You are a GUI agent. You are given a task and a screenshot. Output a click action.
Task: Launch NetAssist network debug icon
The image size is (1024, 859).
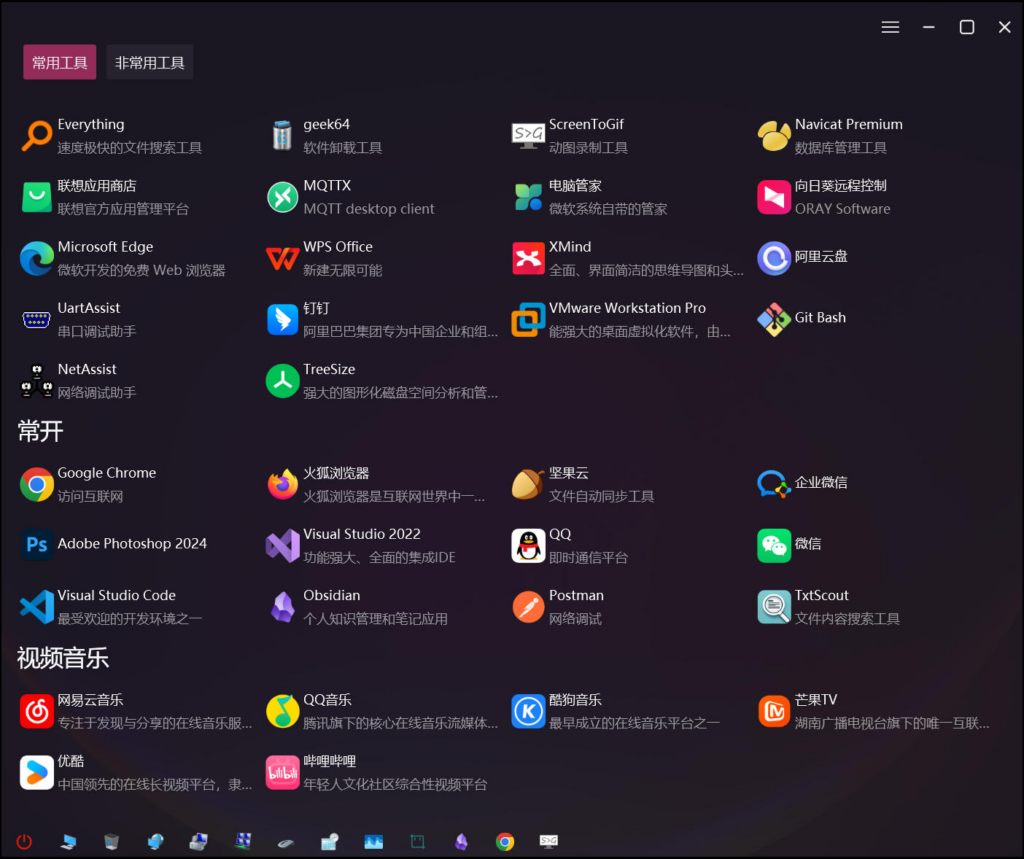[x=37, y=381]
